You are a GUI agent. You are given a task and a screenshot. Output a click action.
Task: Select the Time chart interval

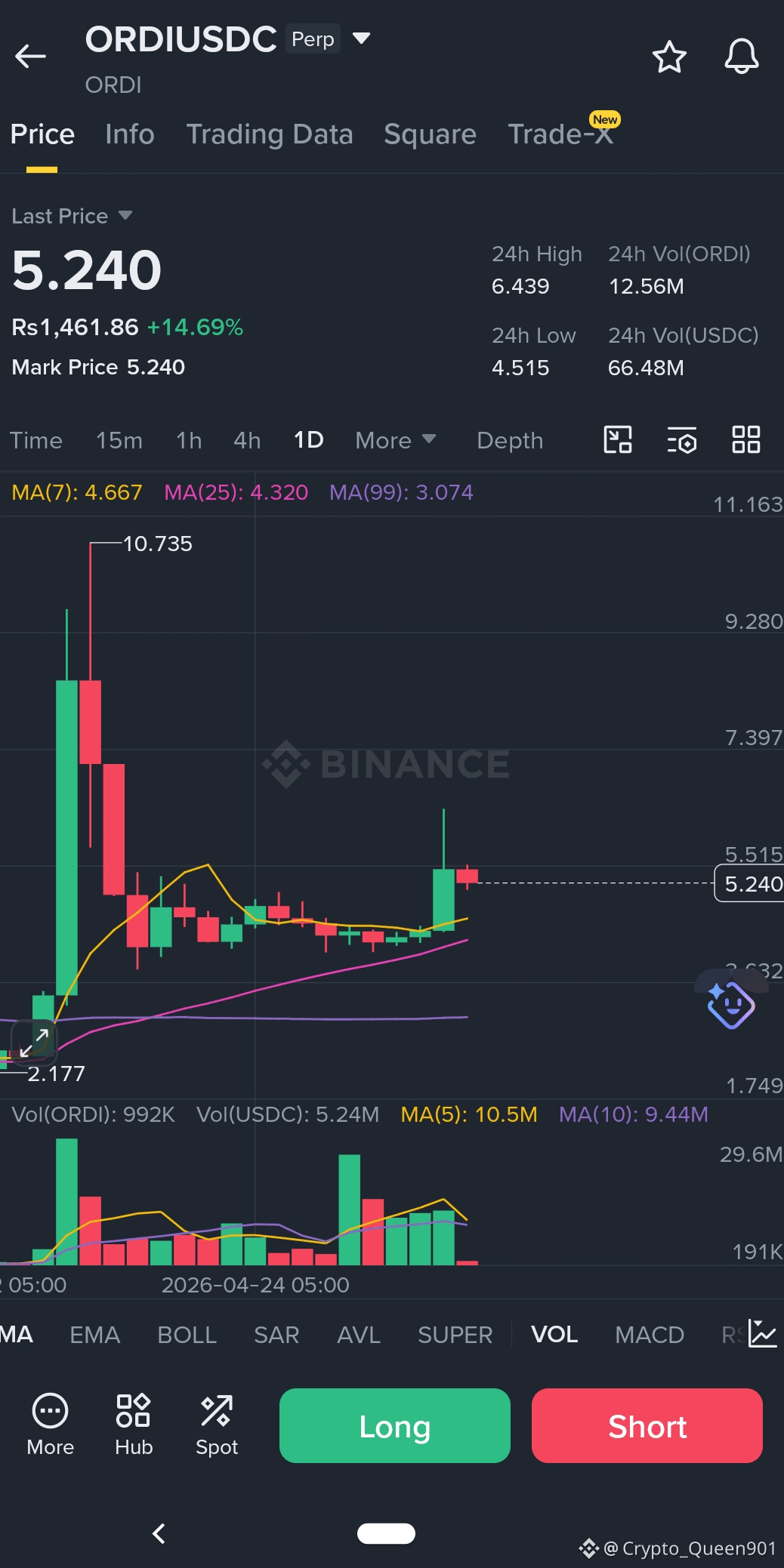tap(35, 440)
